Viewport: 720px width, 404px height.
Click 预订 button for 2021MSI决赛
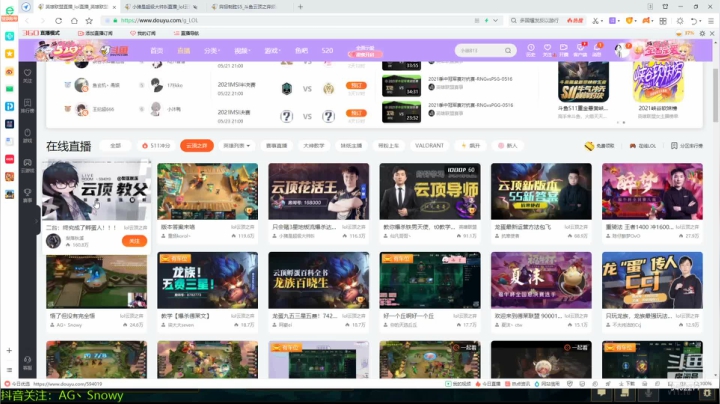click(x=356, y=113)
